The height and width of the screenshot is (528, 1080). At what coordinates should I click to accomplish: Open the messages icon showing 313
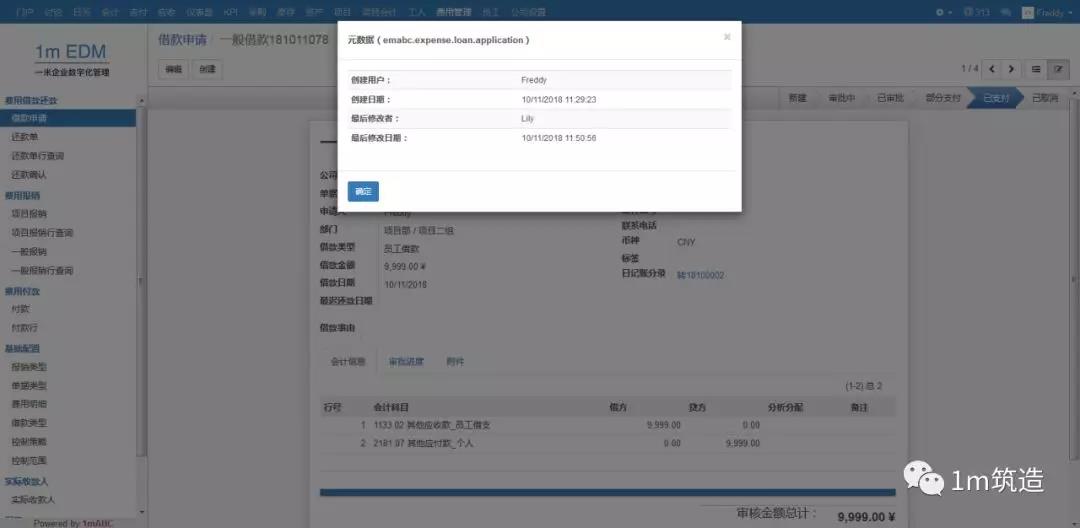[976, 12]
